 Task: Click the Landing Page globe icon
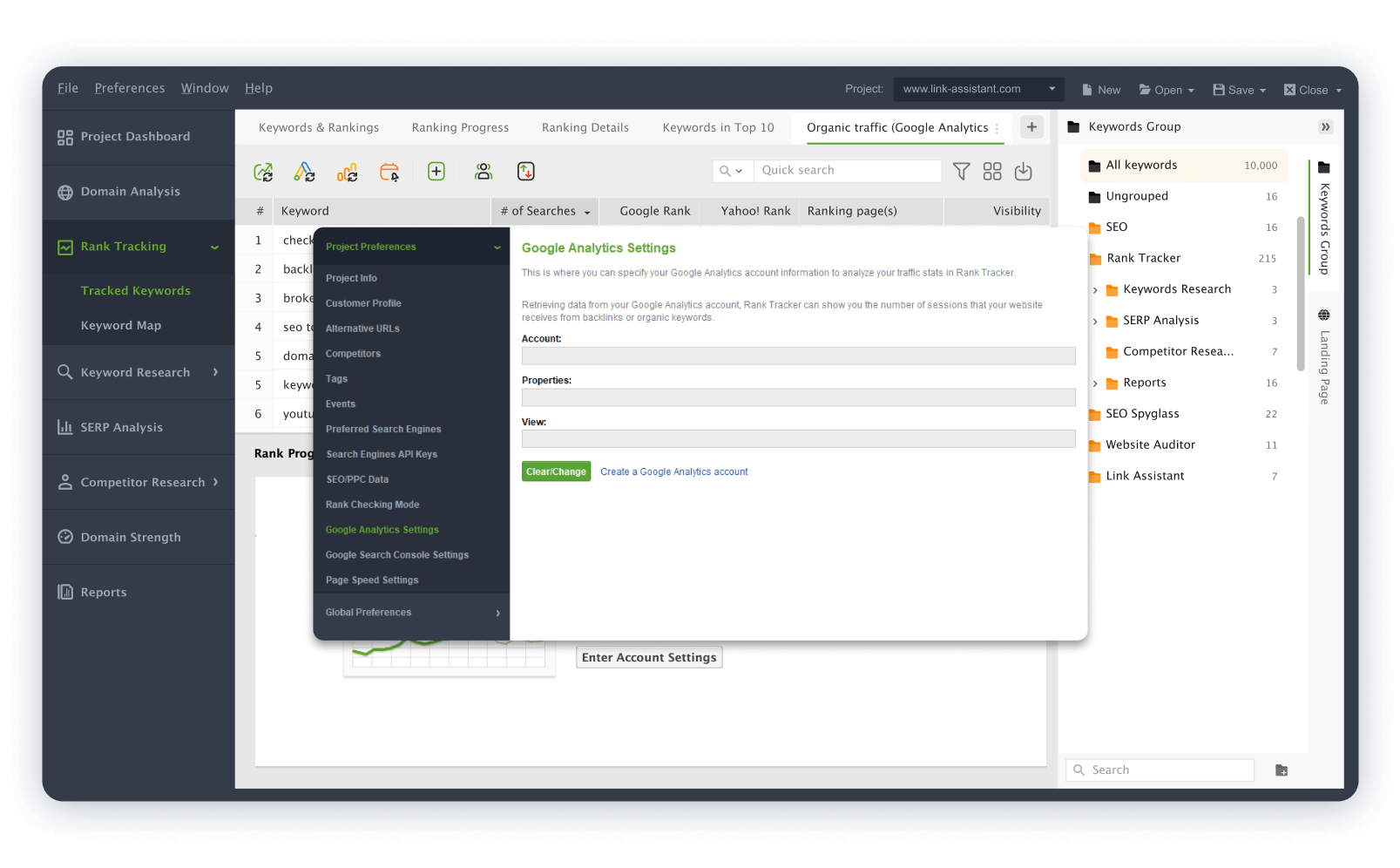(1324, 315)
